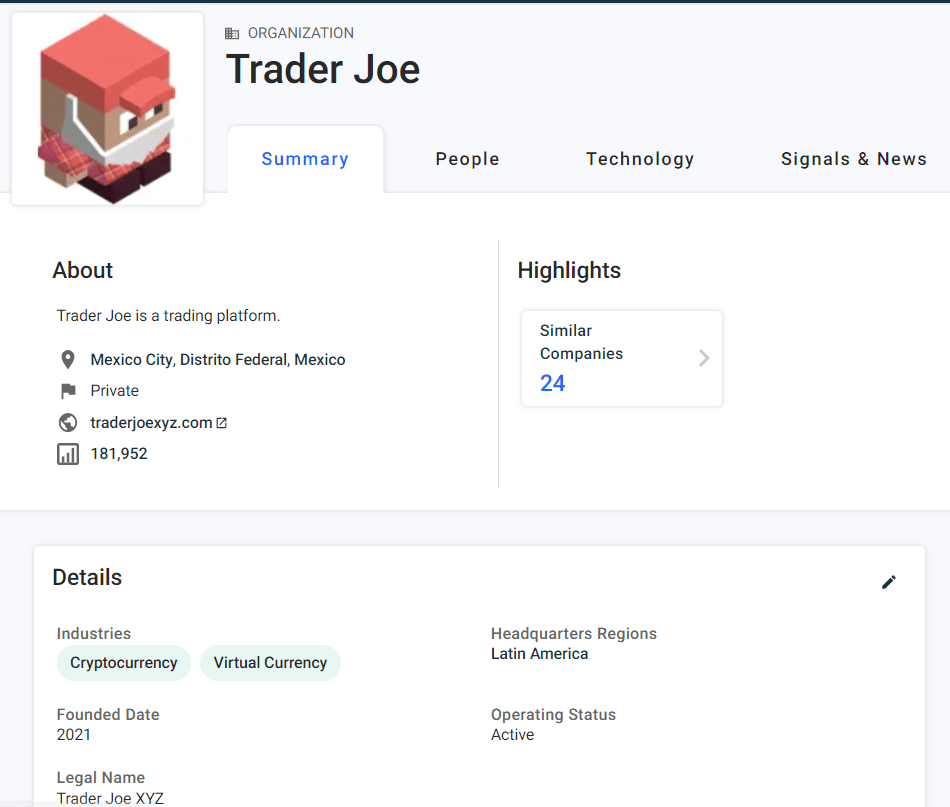Click the ORGANIZATION label text
Screen dimensions: 950x807
tap(301, 33)
